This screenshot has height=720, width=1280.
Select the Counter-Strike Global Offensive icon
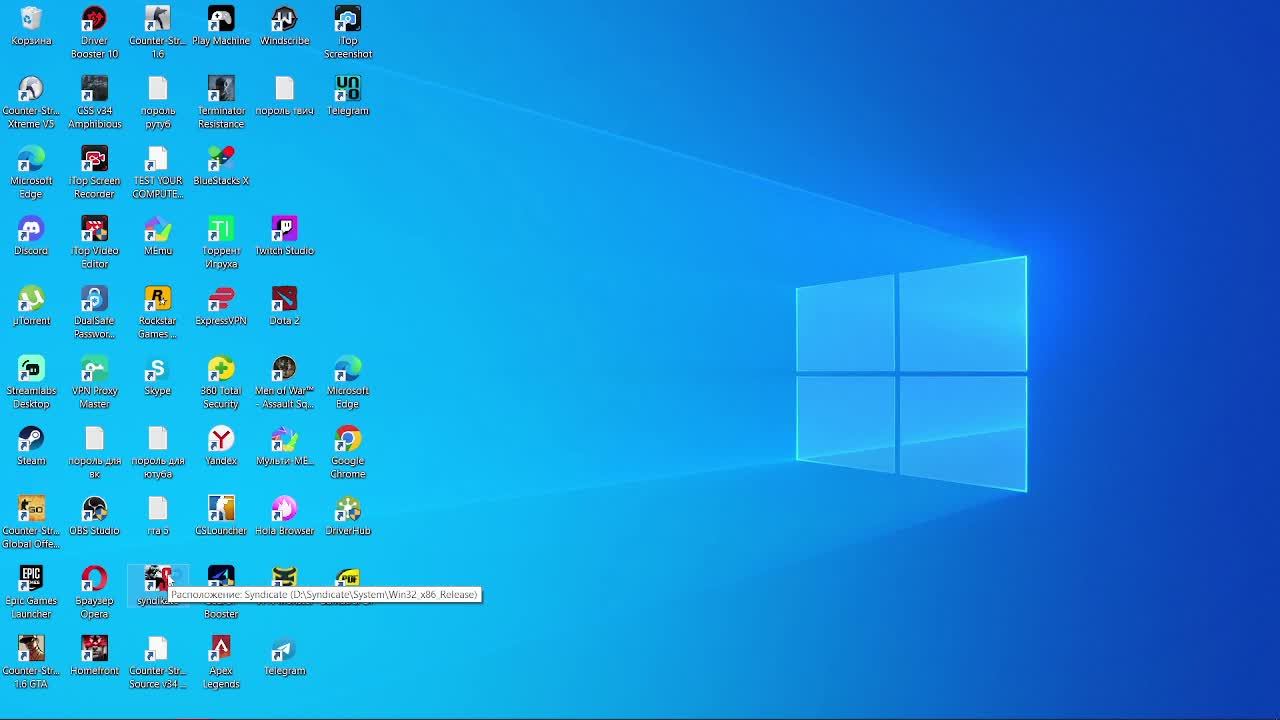point(31,522)
